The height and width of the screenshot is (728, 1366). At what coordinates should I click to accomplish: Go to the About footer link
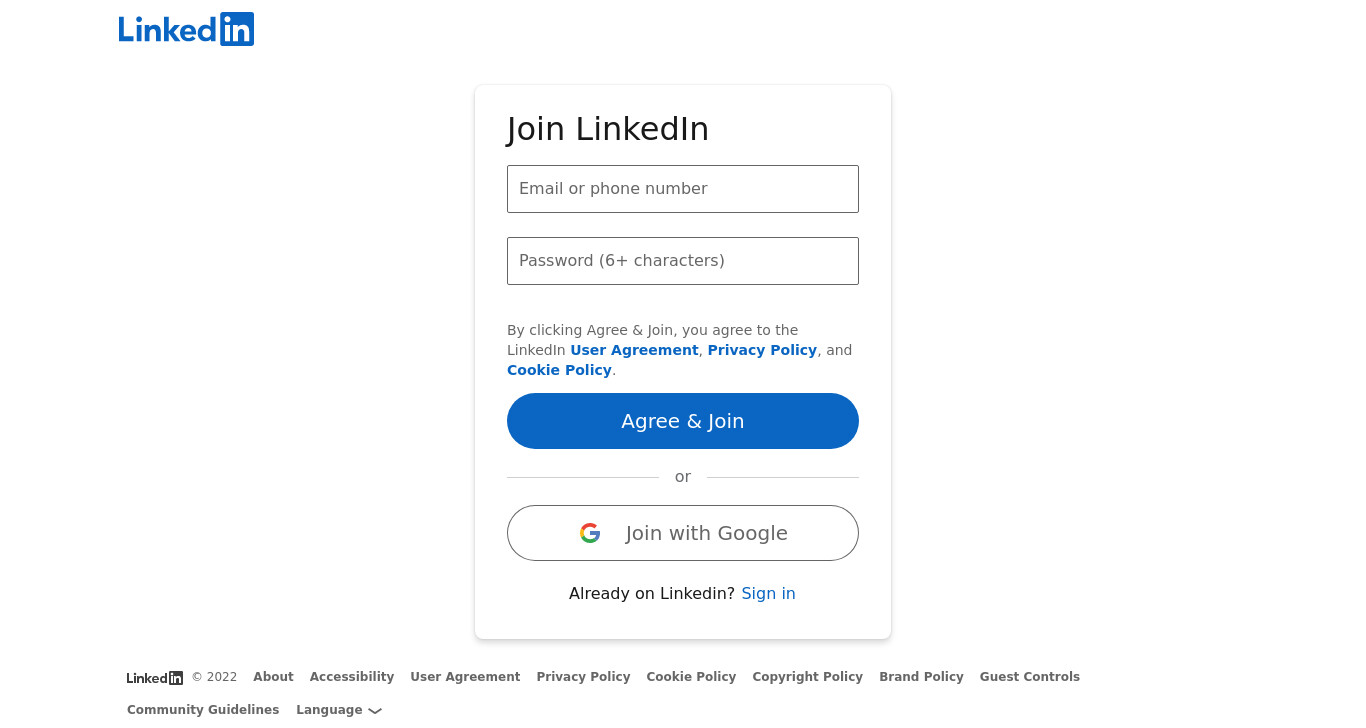click(x=273, y=677)
